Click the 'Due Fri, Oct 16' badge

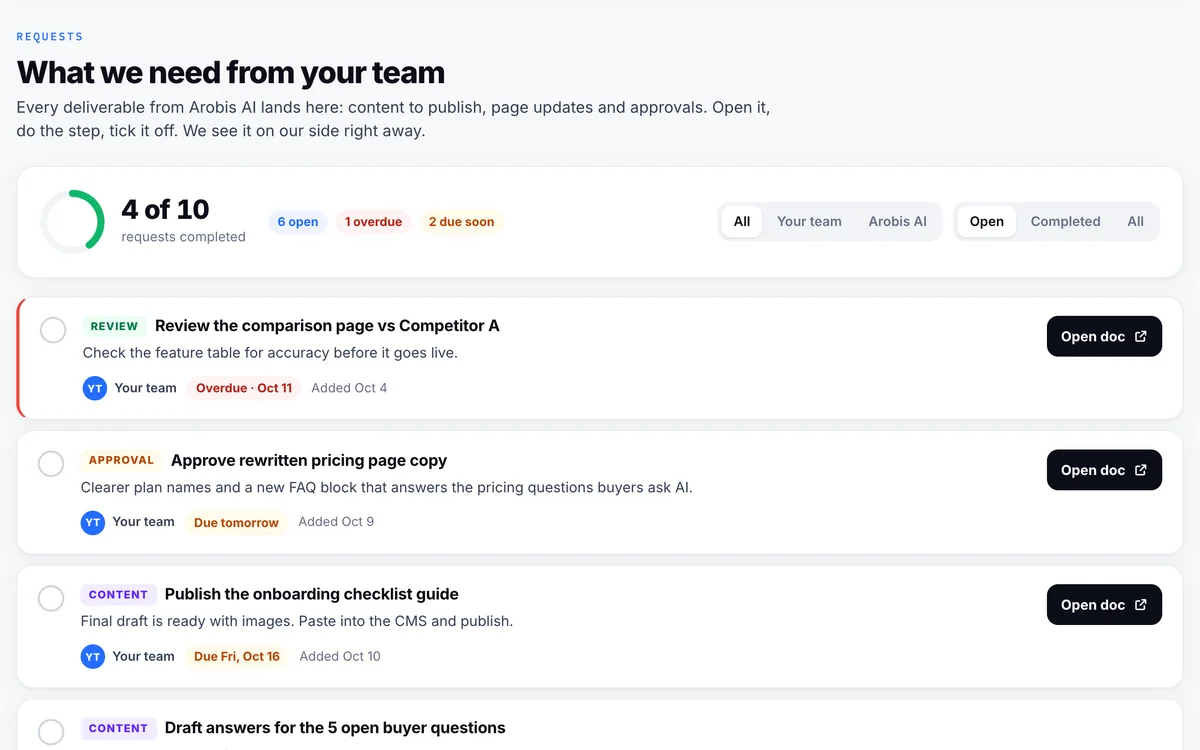237,657
